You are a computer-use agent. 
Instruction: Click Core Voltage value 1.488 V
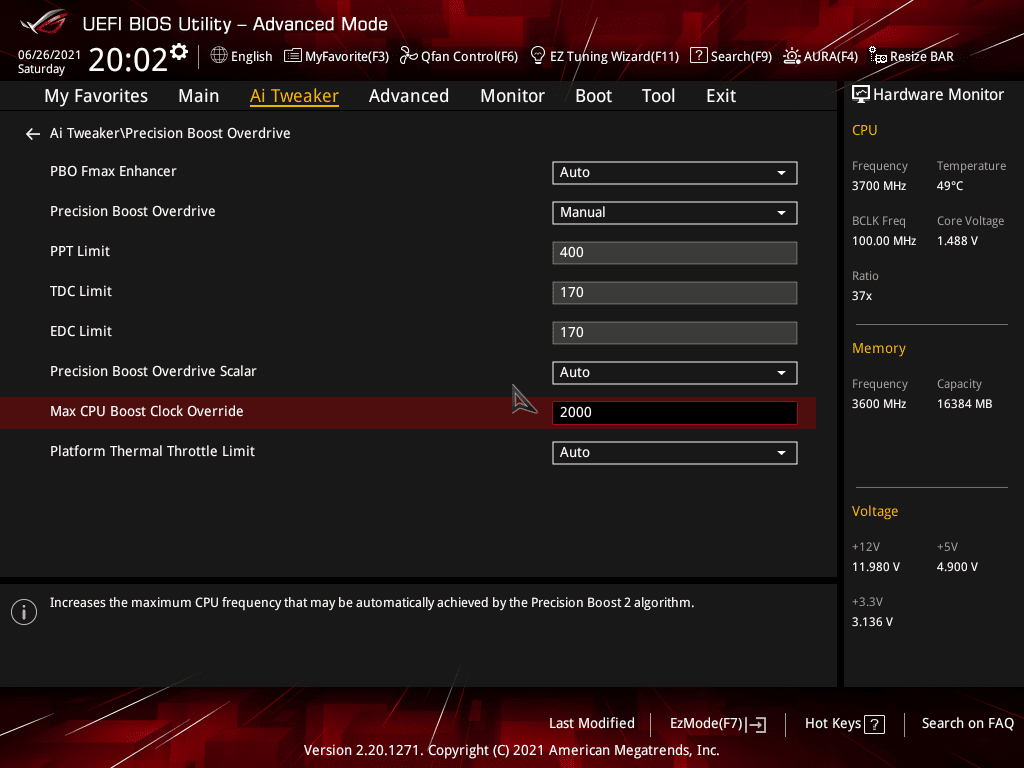pyautogui.click(x=957, y=241)
